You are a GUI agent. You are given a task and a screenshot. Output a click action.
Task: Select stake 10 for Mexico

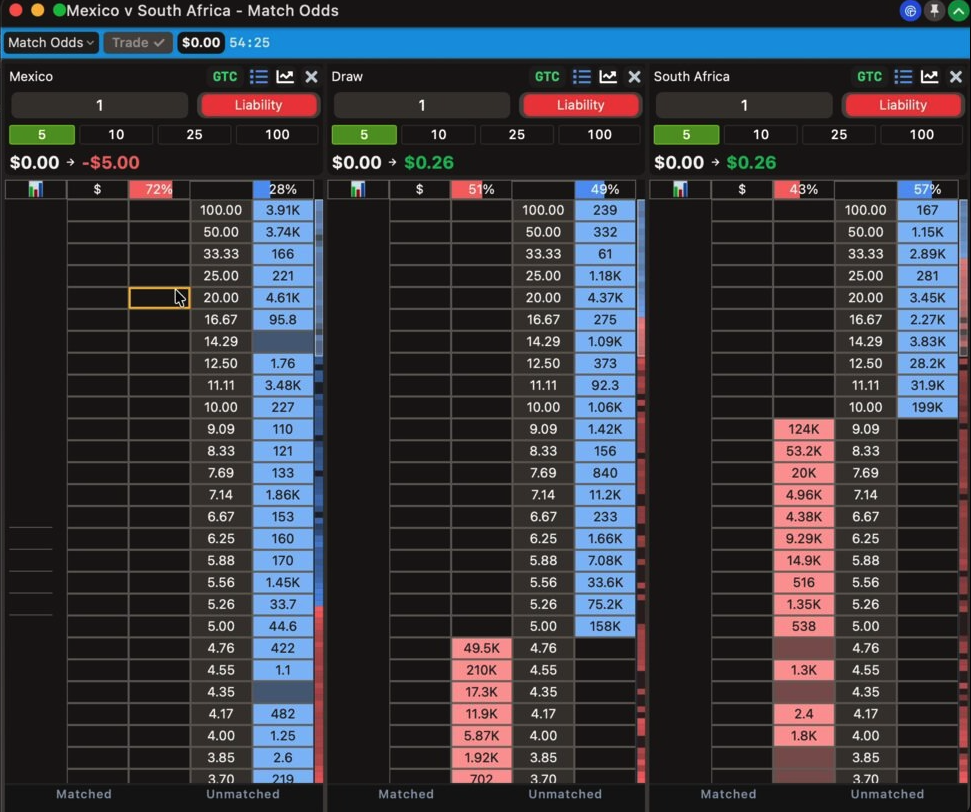click(x=116, y=134)
